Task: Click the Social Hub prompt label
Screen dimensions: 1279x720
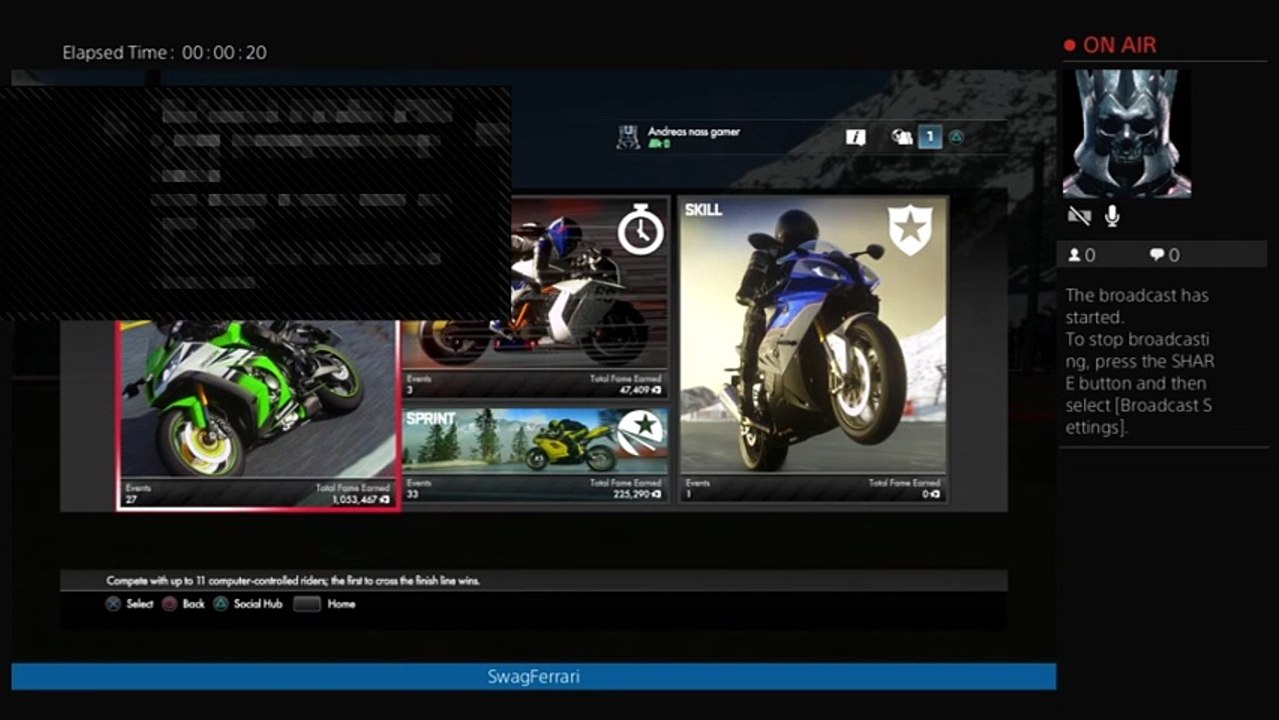Action: coord(258,604)
